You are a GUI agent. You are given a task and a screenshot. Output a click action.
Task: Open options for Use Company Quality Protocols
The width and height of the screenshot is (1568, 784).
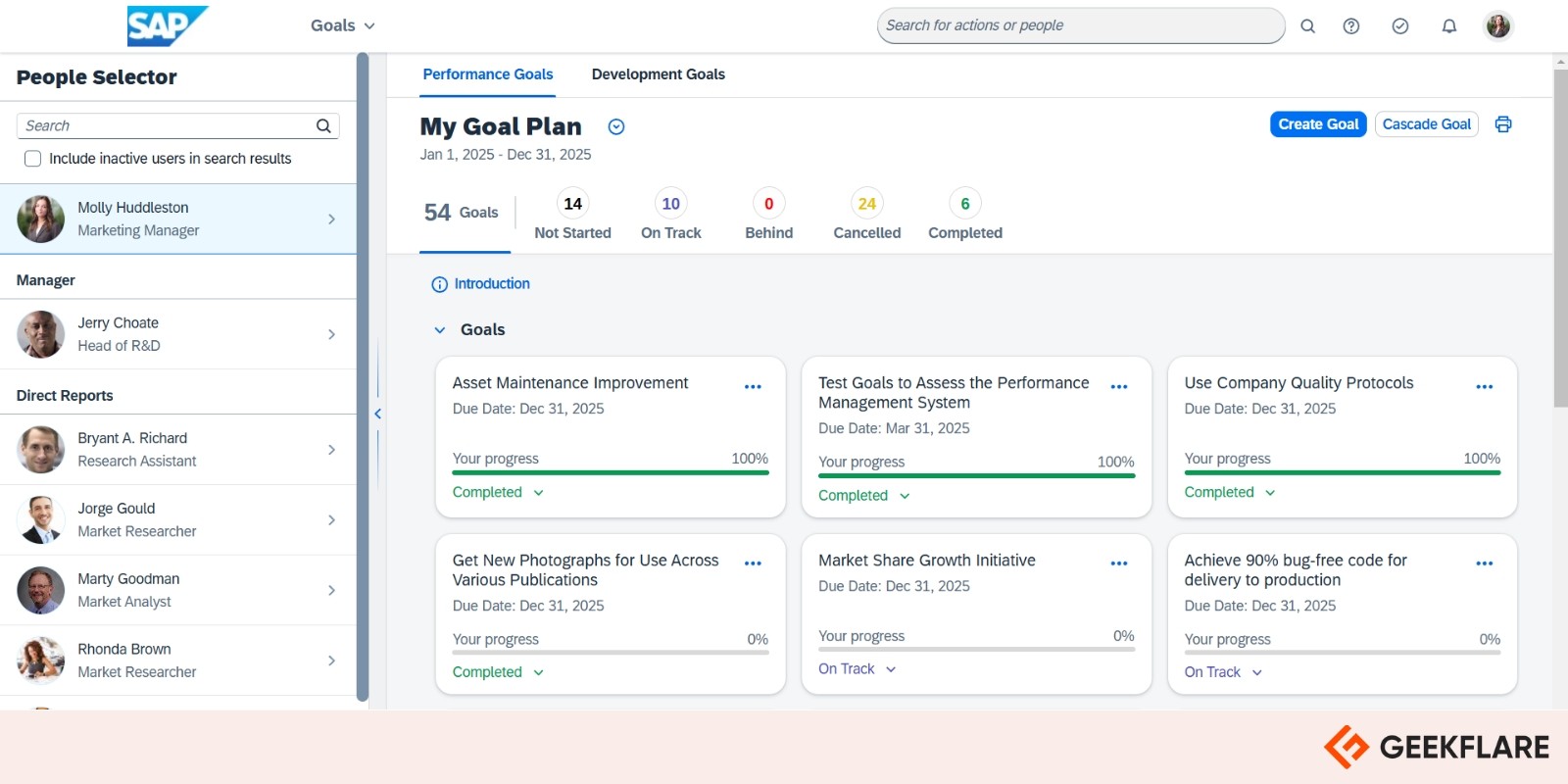click(x=1485, y=387)
